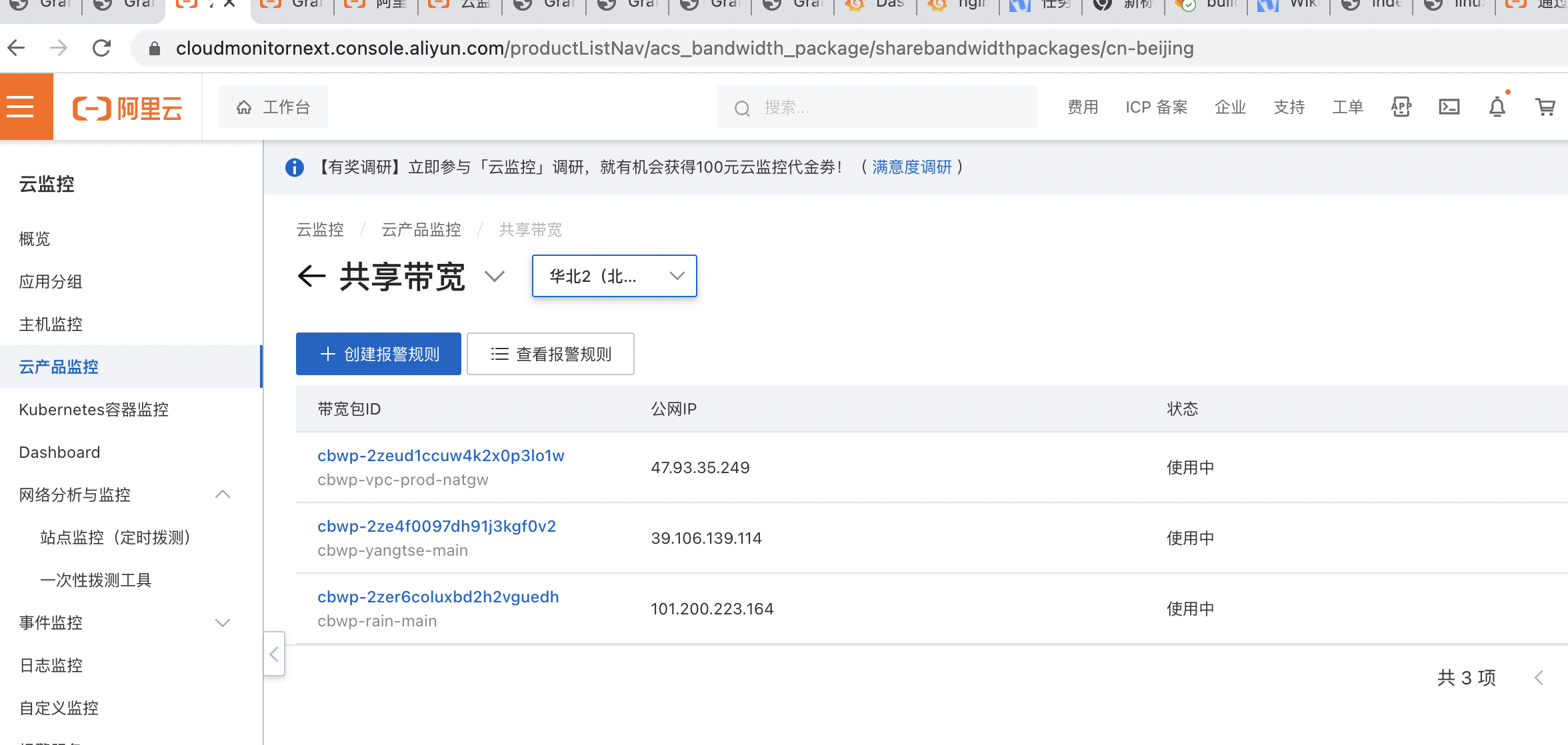Image resolution: width=1568 pixels, height=745 pixels.
Task: Click cbwp-yangtse-main name text
Action: (393, 550)
